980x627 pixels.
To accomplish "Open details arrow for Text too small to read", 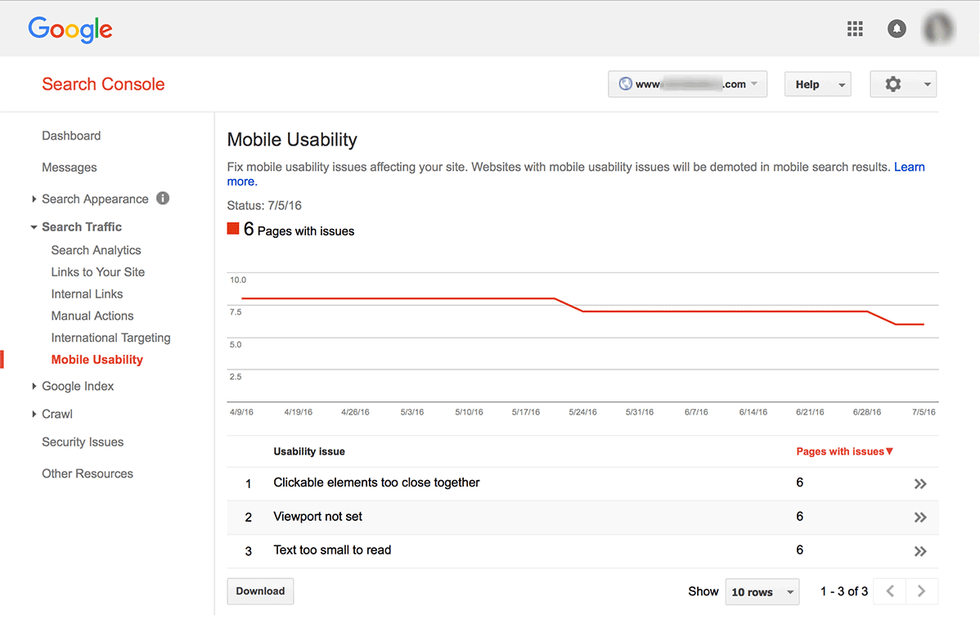I will (920, 551).
